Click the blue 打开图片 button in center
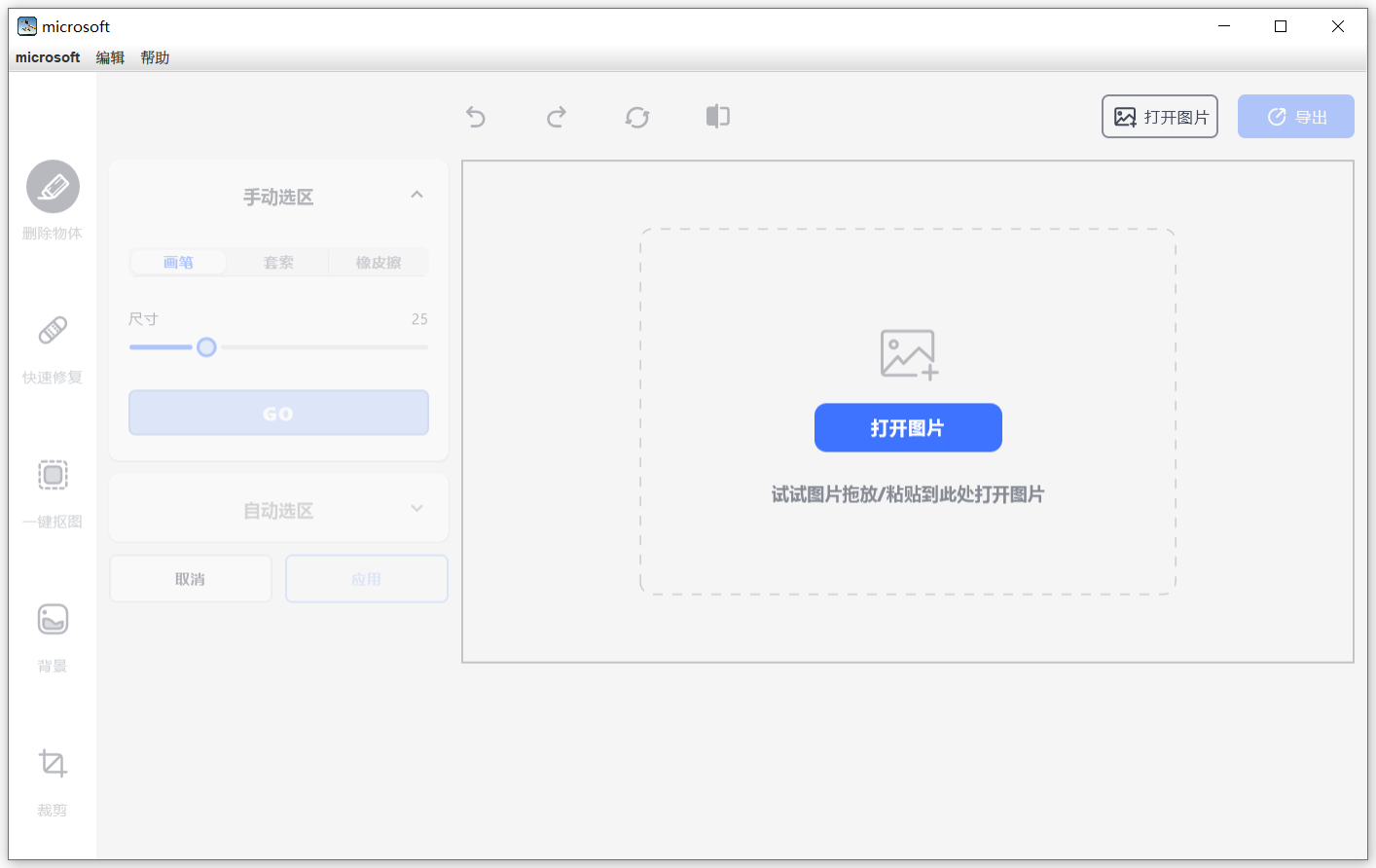Image resolution: width=1376 pixels, height=868 pixels. click(908, 428)
